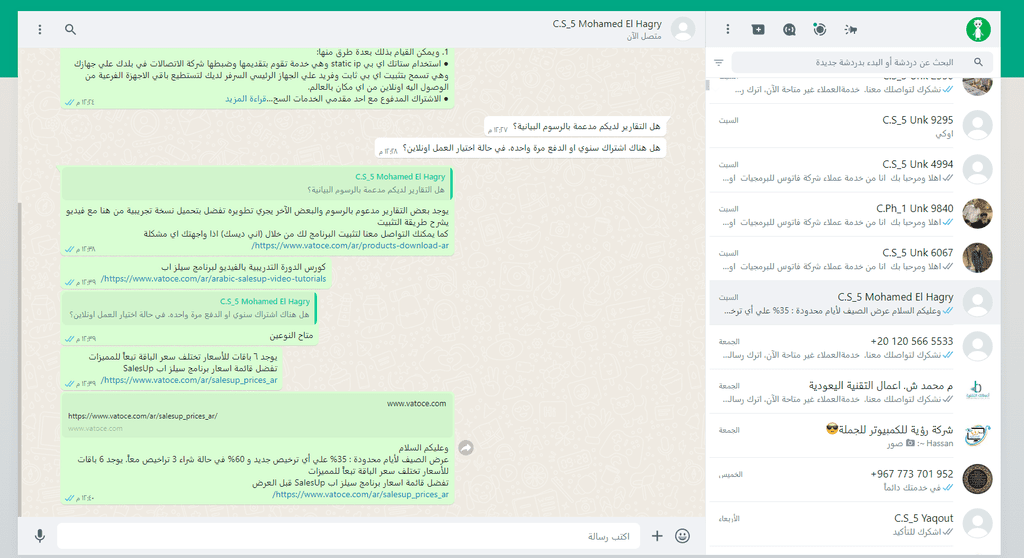Open arabic-salesup-video-tutorials link

tap(213, 278)
